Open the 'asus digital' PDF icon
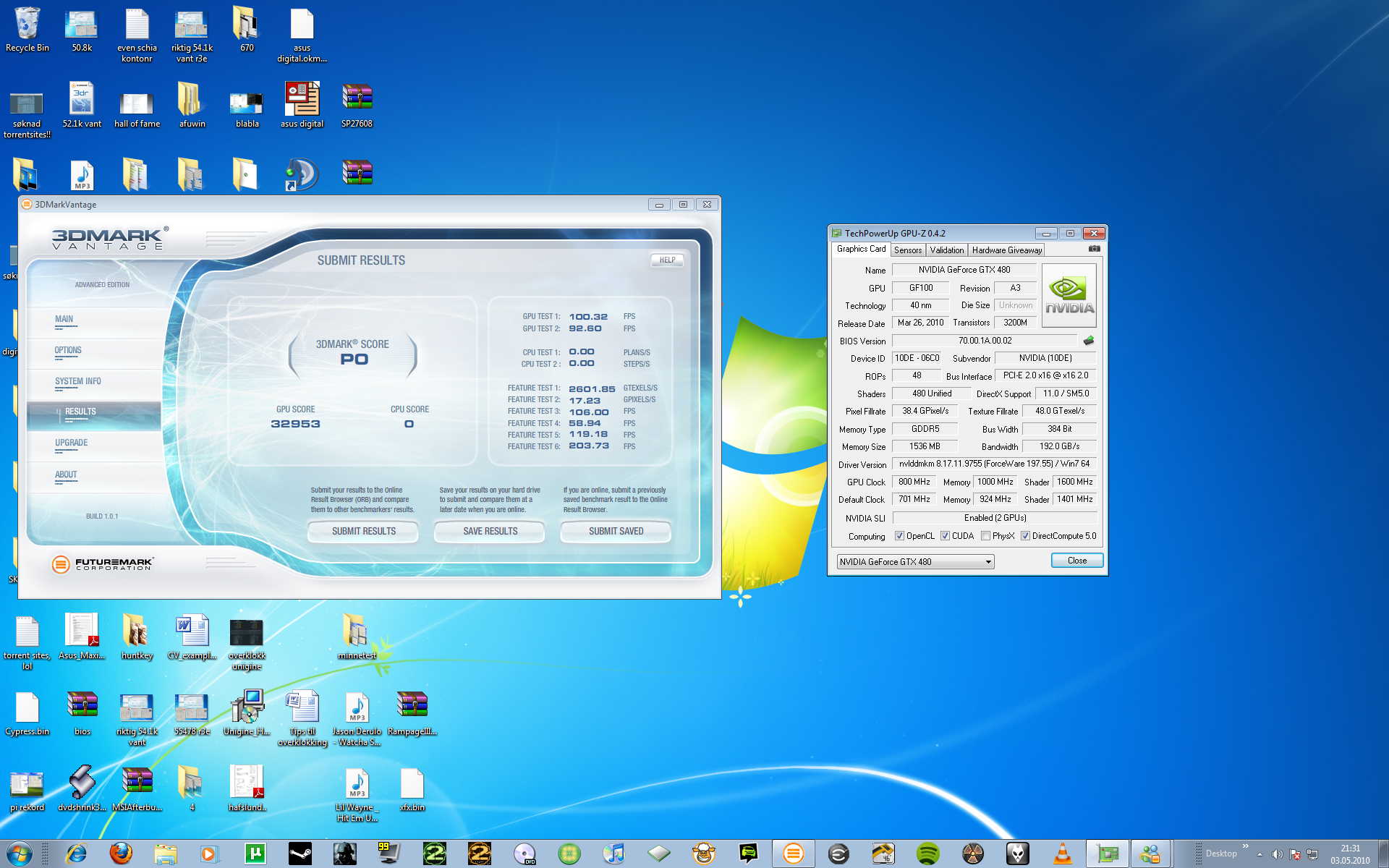1389x868 pixels. point(302,106)
